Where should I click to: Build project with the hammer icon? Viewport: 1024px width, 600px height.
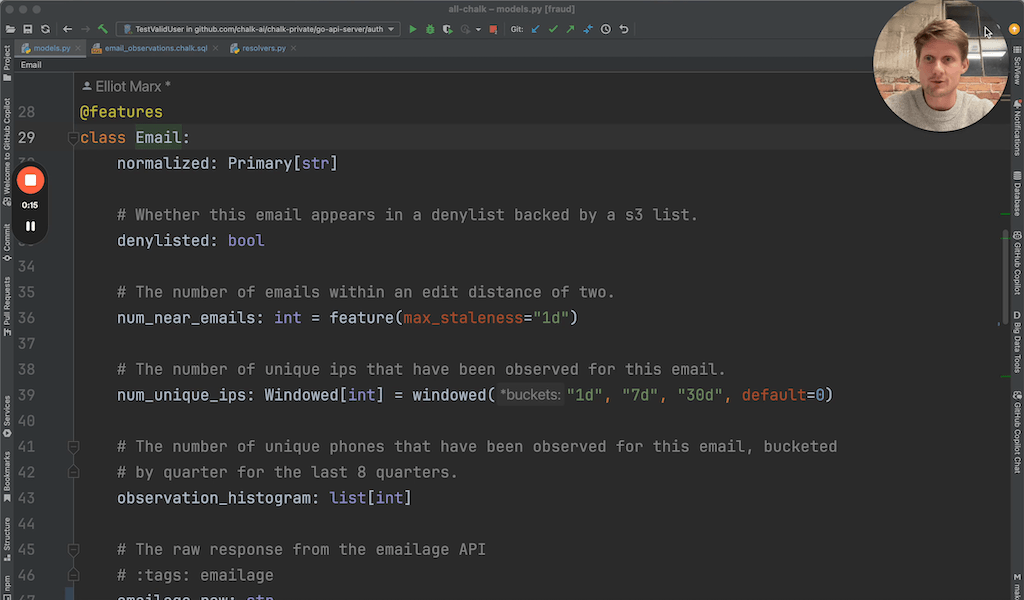(x=102, y=29)
